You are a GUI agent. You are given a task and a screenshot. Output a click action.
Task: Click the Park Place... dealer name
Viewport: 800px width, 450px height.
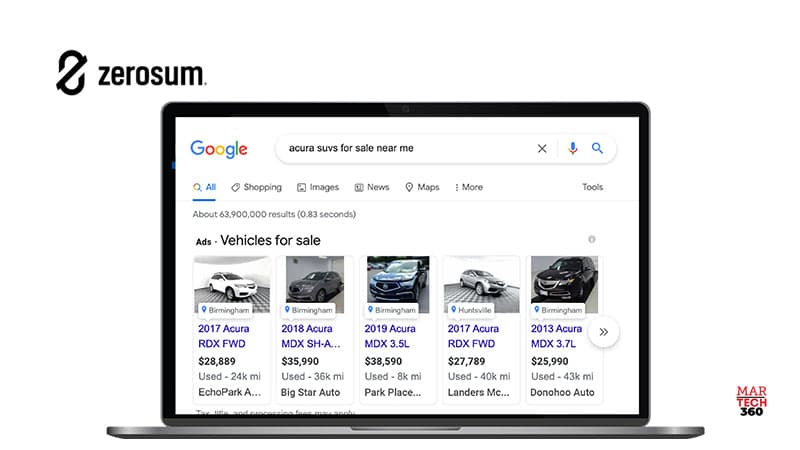point(393,392)
